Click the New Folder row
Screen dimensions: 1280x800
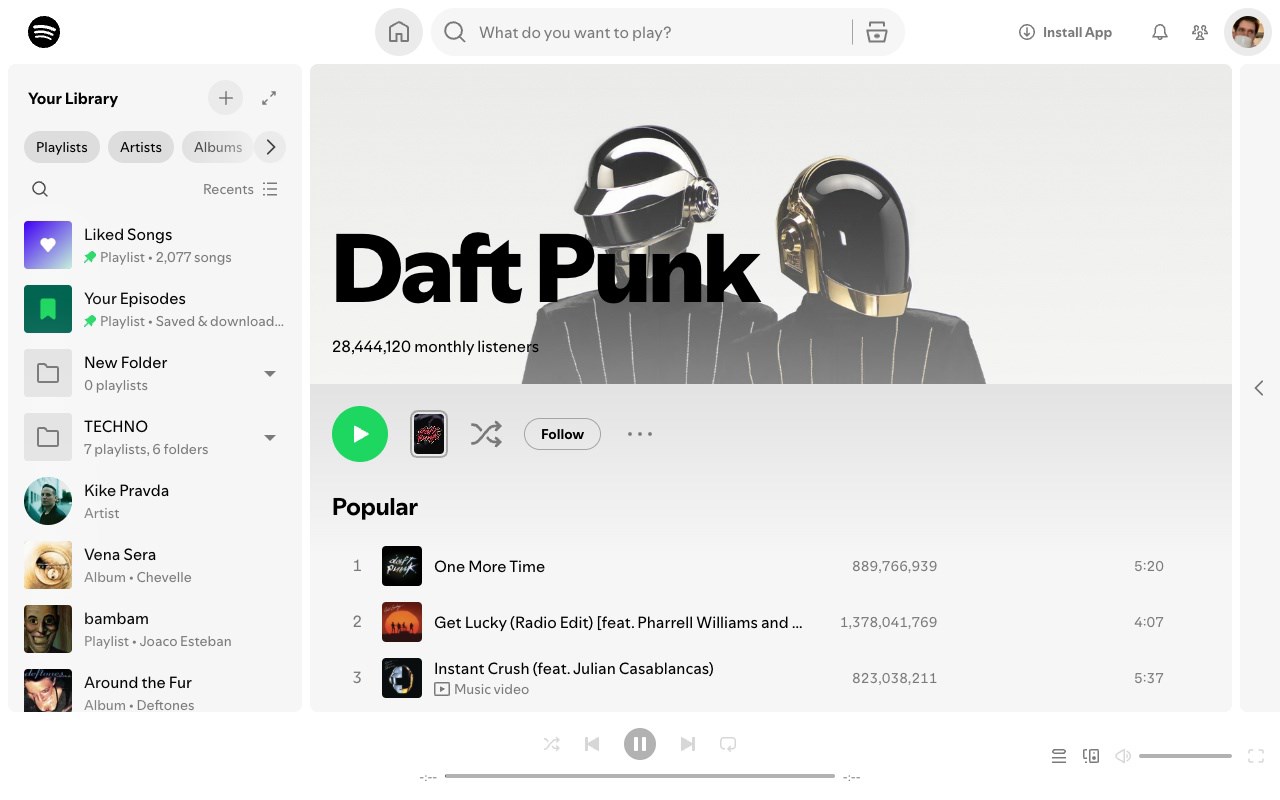pyautogui.click(x=155, y=373)
